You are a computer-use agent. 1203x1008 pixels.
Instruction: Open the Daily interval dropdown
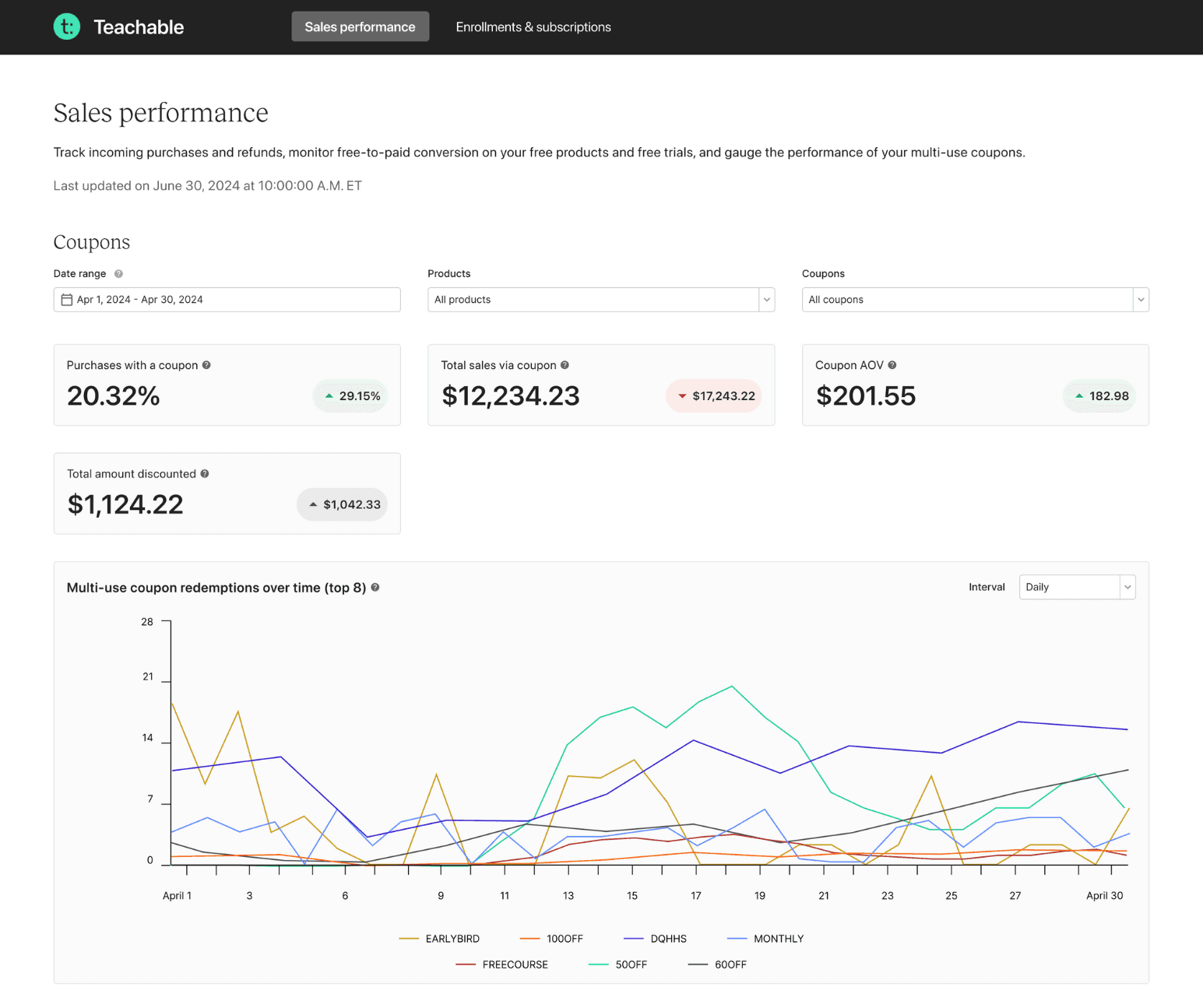[1077, 587]
